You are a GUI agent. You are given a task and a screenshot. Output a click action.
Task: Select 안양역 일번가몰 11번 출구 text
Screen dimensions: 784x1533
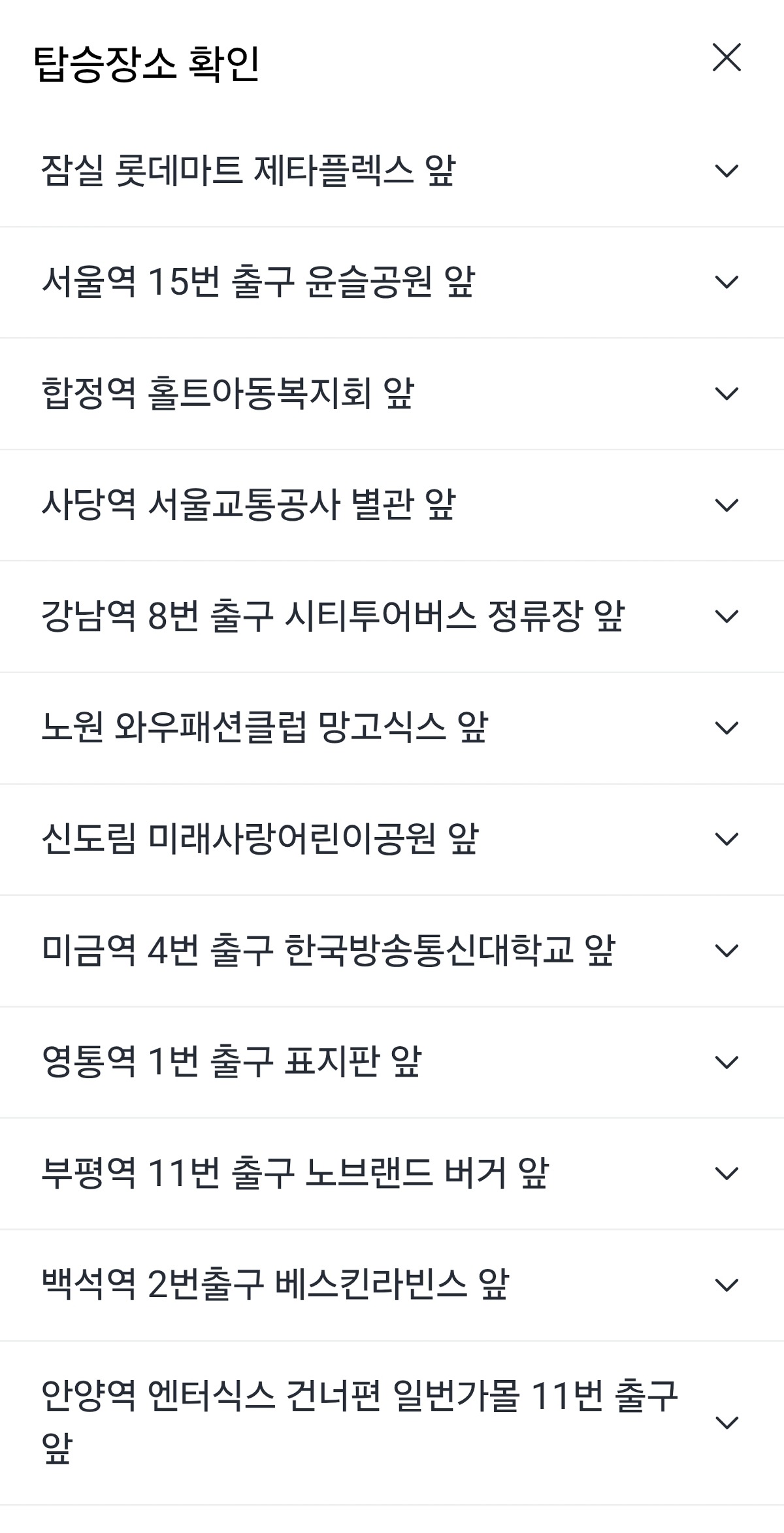coord(359,1396)
